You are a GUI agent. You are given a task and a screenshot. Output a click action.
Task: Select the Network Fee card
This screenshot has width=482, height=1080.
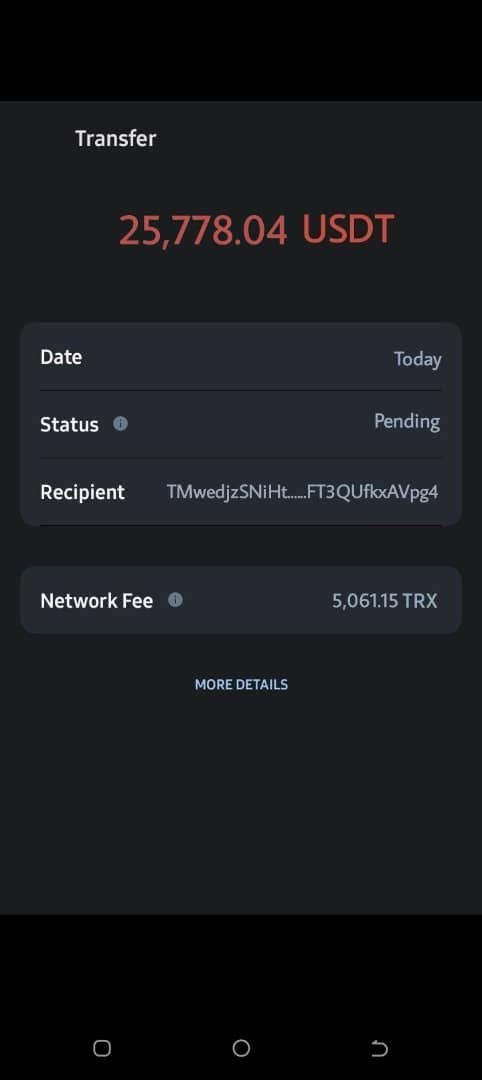point(241,600)
